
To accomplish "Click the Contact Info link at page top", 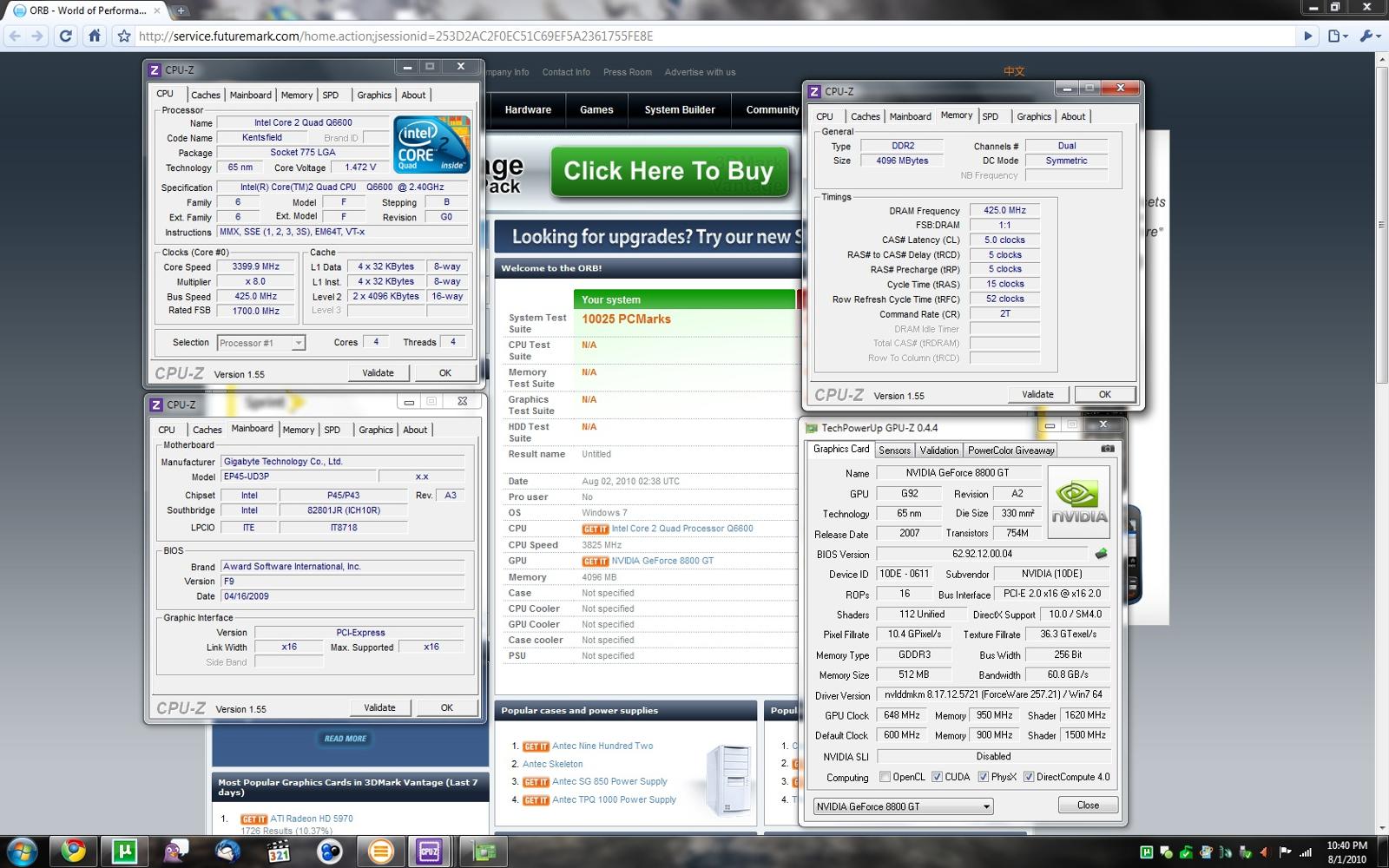I will click(566, 72).
